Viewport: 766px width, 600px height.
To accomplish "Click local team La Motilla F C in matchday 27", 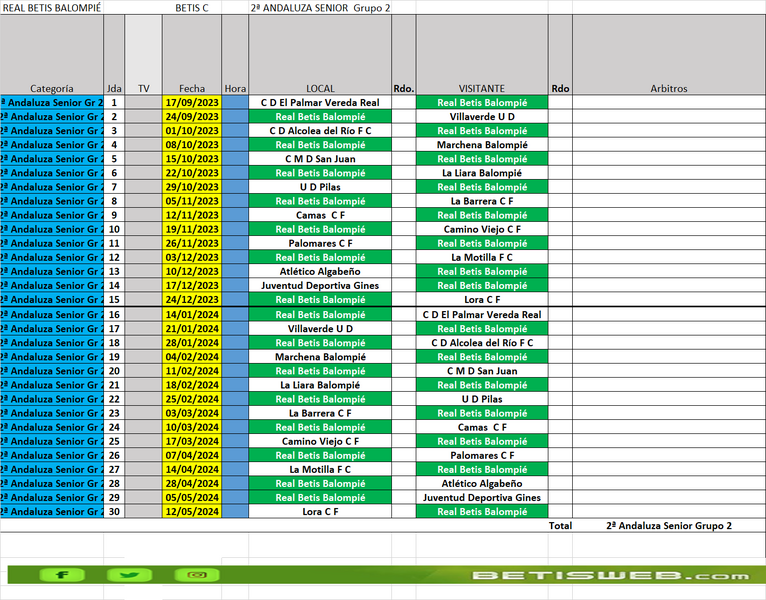I will pos(320,470).
